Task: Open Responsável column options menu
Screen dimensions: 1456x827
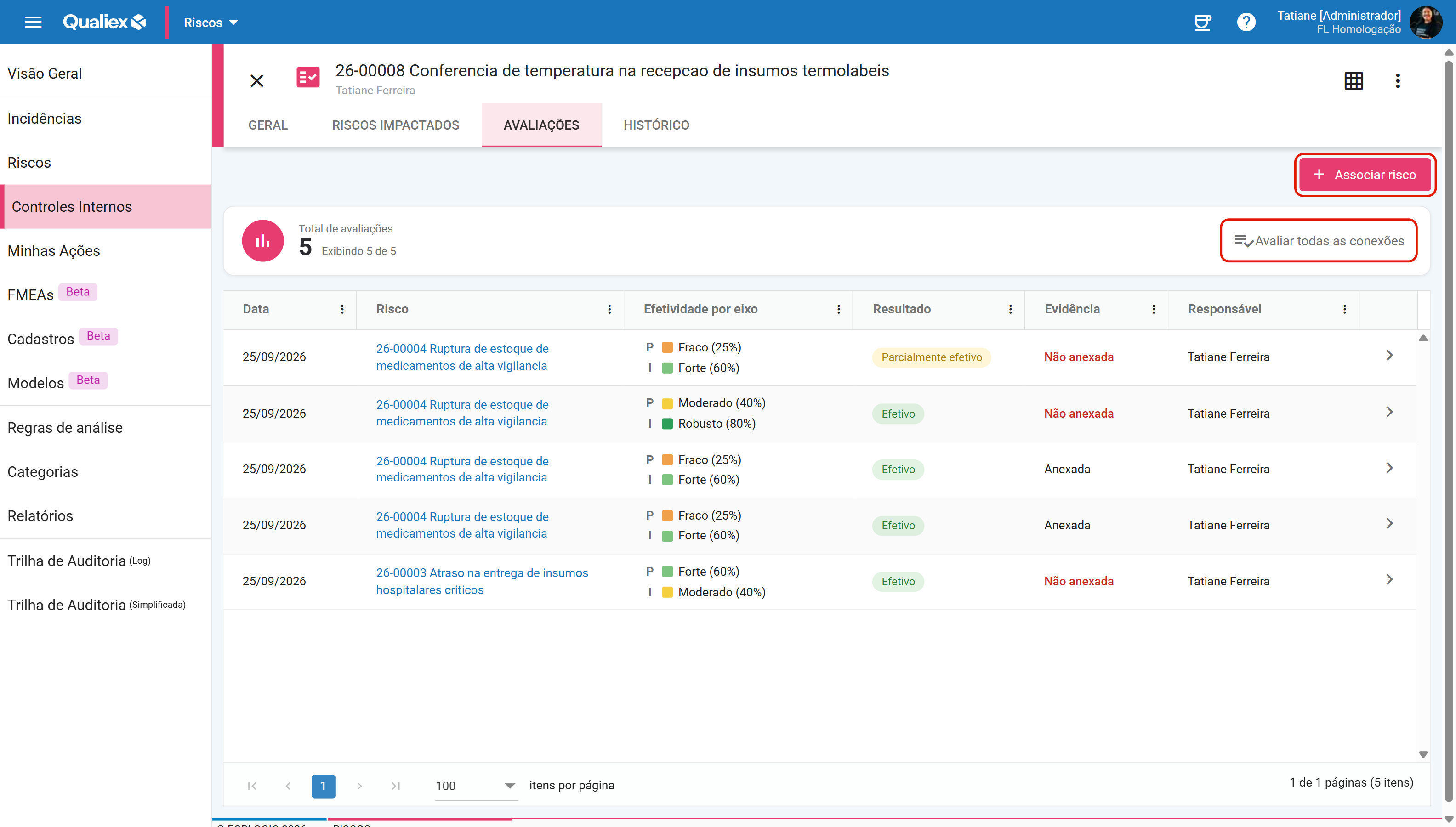Action: [x=1344, y=309]
